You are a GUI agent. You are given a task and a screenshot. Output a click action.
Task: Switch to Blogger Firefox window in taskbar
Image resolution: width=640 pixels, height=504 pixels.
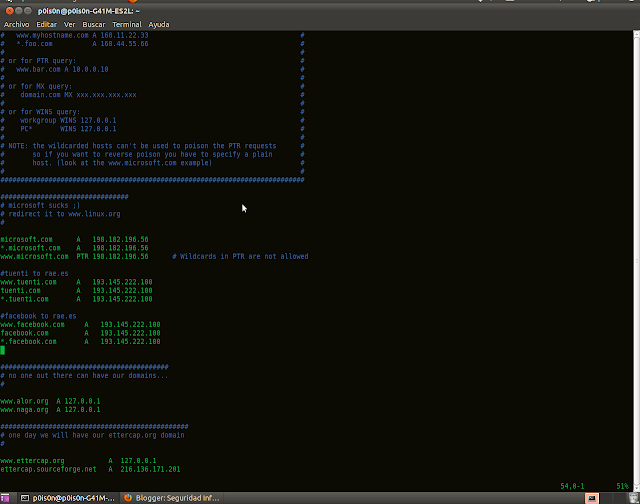172,498
